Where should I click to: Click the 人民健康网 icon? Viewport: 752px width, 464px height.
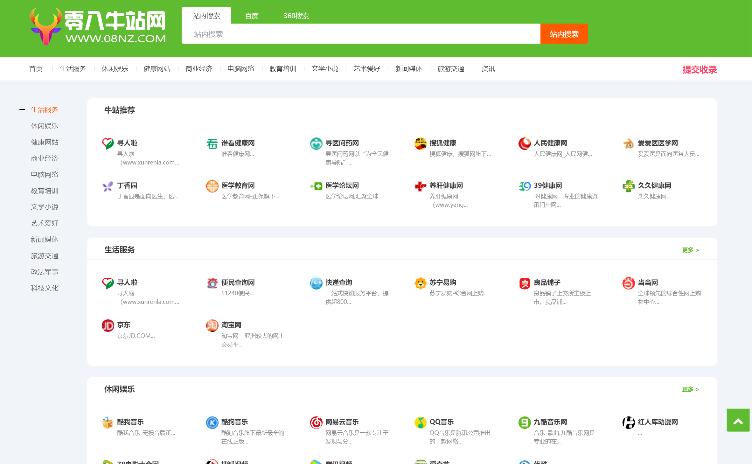(x=524, y=144)
